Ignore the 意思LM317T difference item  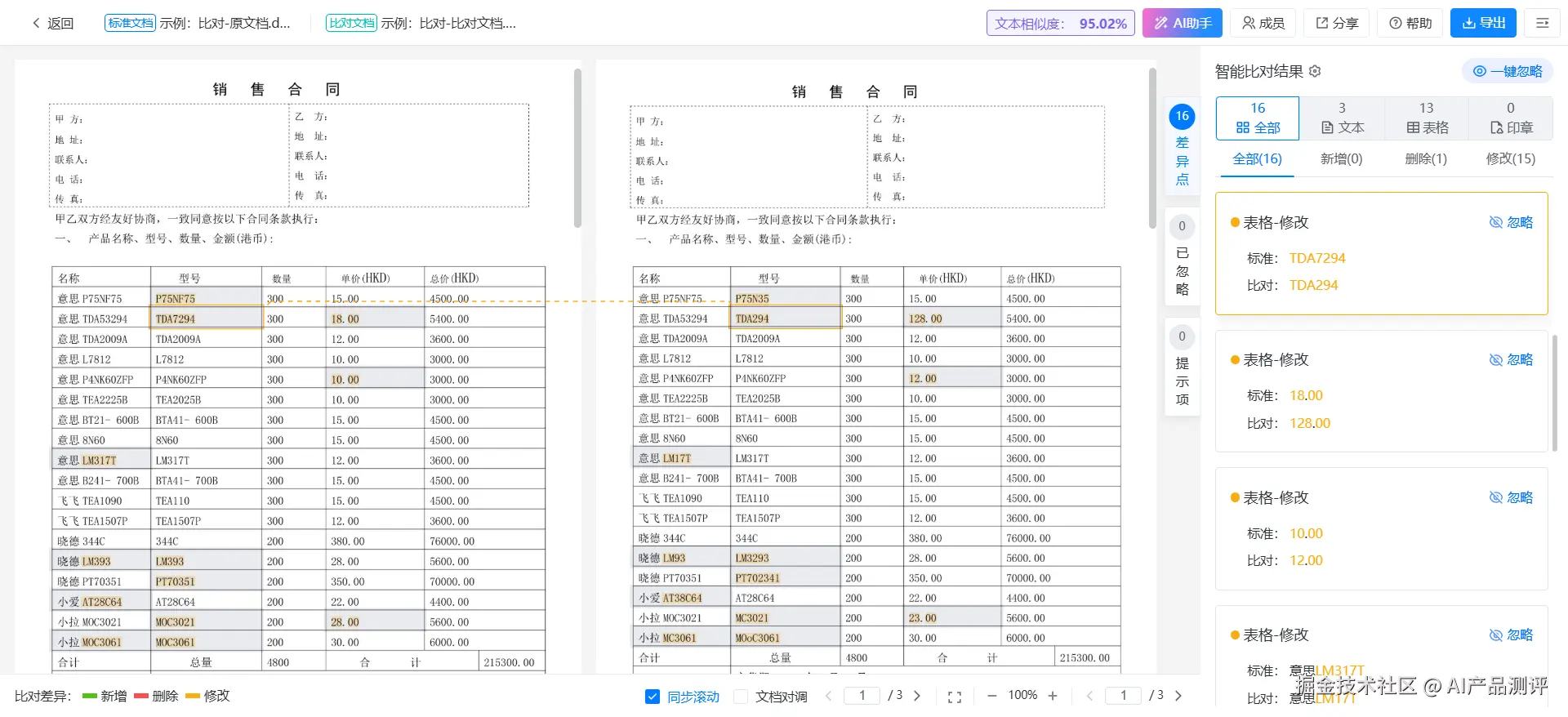coord(1511,635)
